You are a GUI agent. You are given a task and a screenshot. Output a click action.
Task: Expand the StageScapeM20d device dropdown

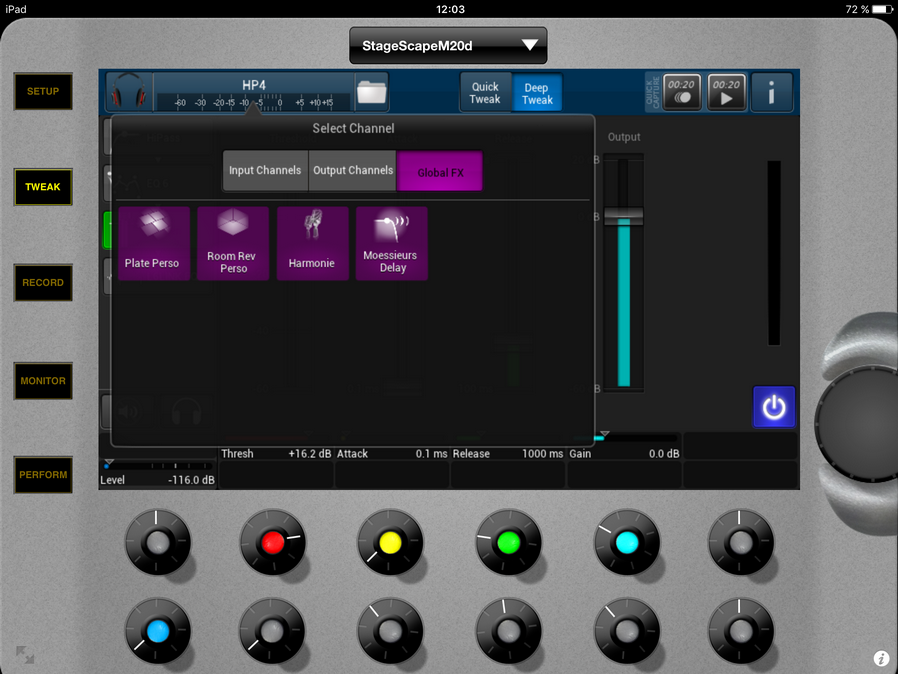coord(448,45)
